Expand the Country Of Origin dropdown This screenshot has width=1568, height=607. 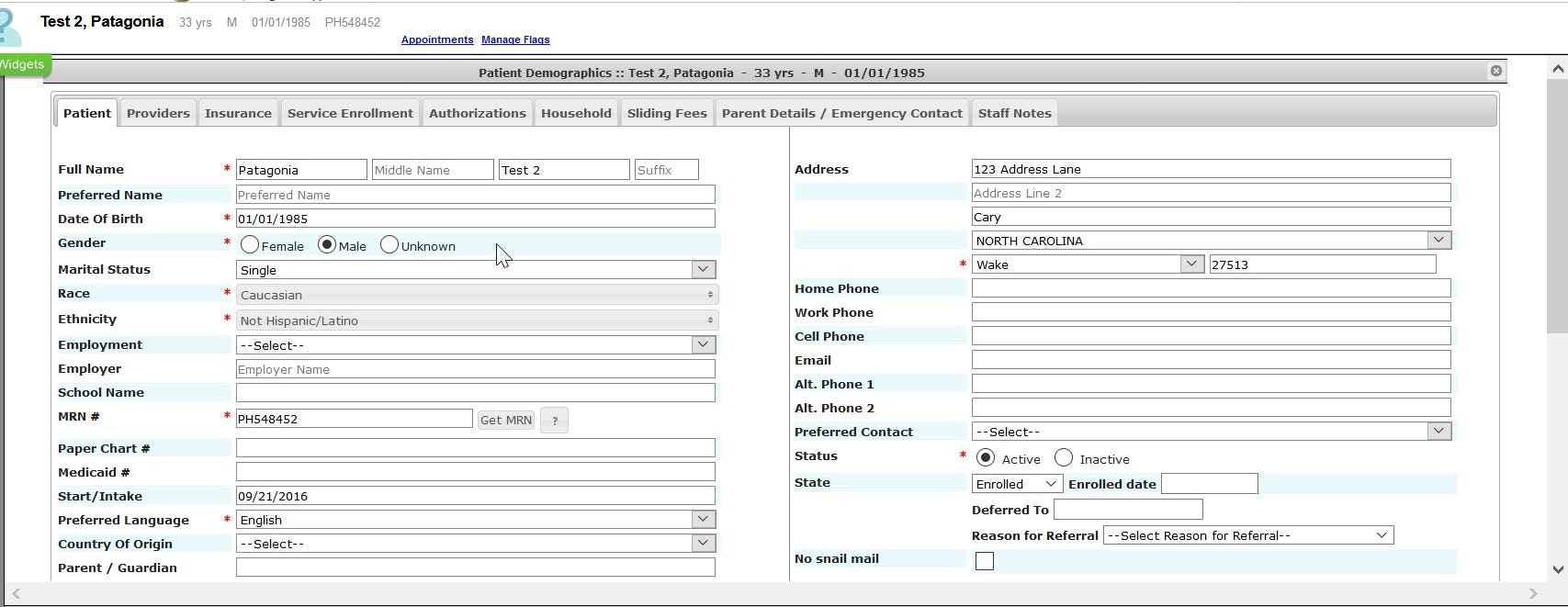[x=476, y=544]
